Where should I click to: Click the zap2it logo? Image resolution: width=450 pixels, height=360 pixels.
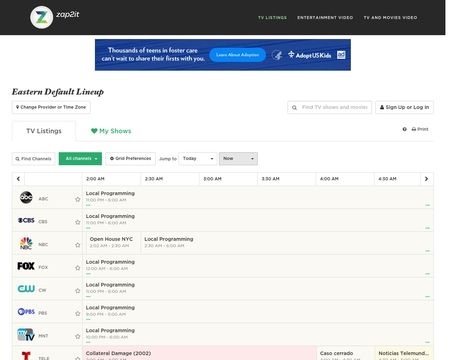click(x=55, y=17)
